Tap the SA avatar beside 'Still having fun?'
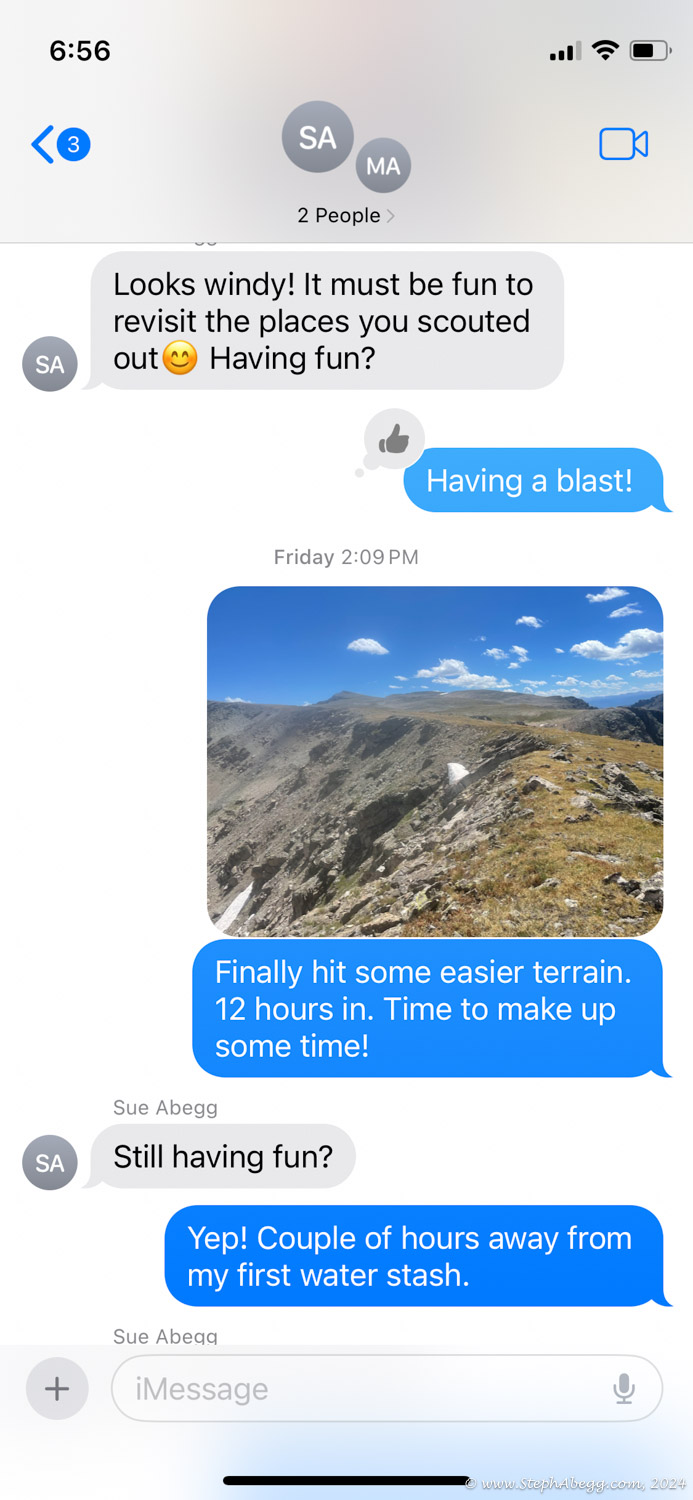 coord(50,1162)
